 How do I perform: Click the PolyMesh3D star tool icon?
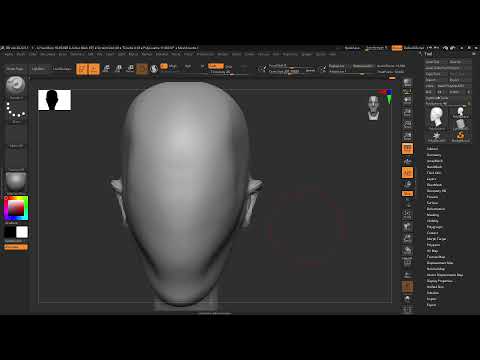point(436,136)
